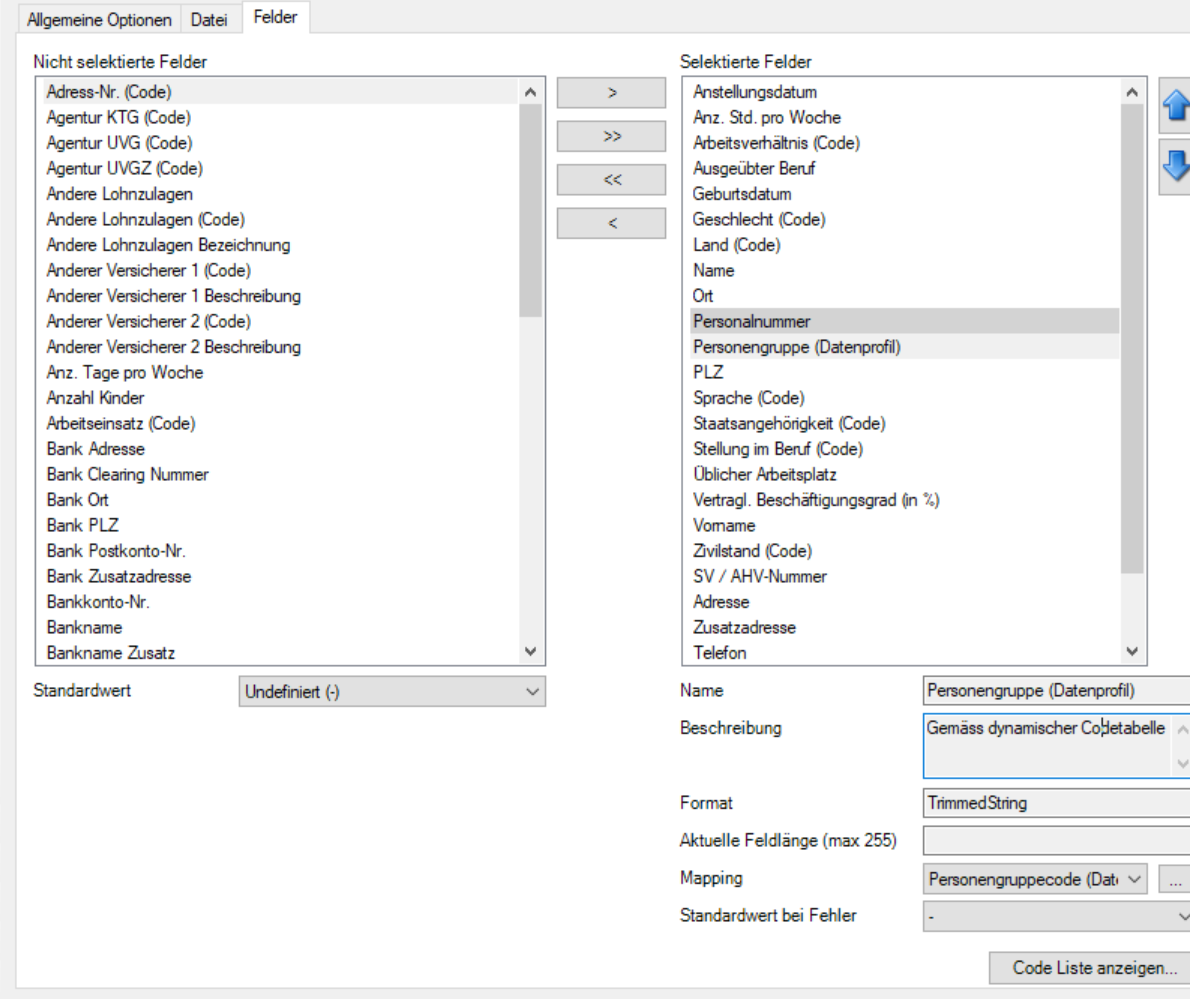Move selected field up with blue arrow

pyautogui.click(x=1175, y=106)
